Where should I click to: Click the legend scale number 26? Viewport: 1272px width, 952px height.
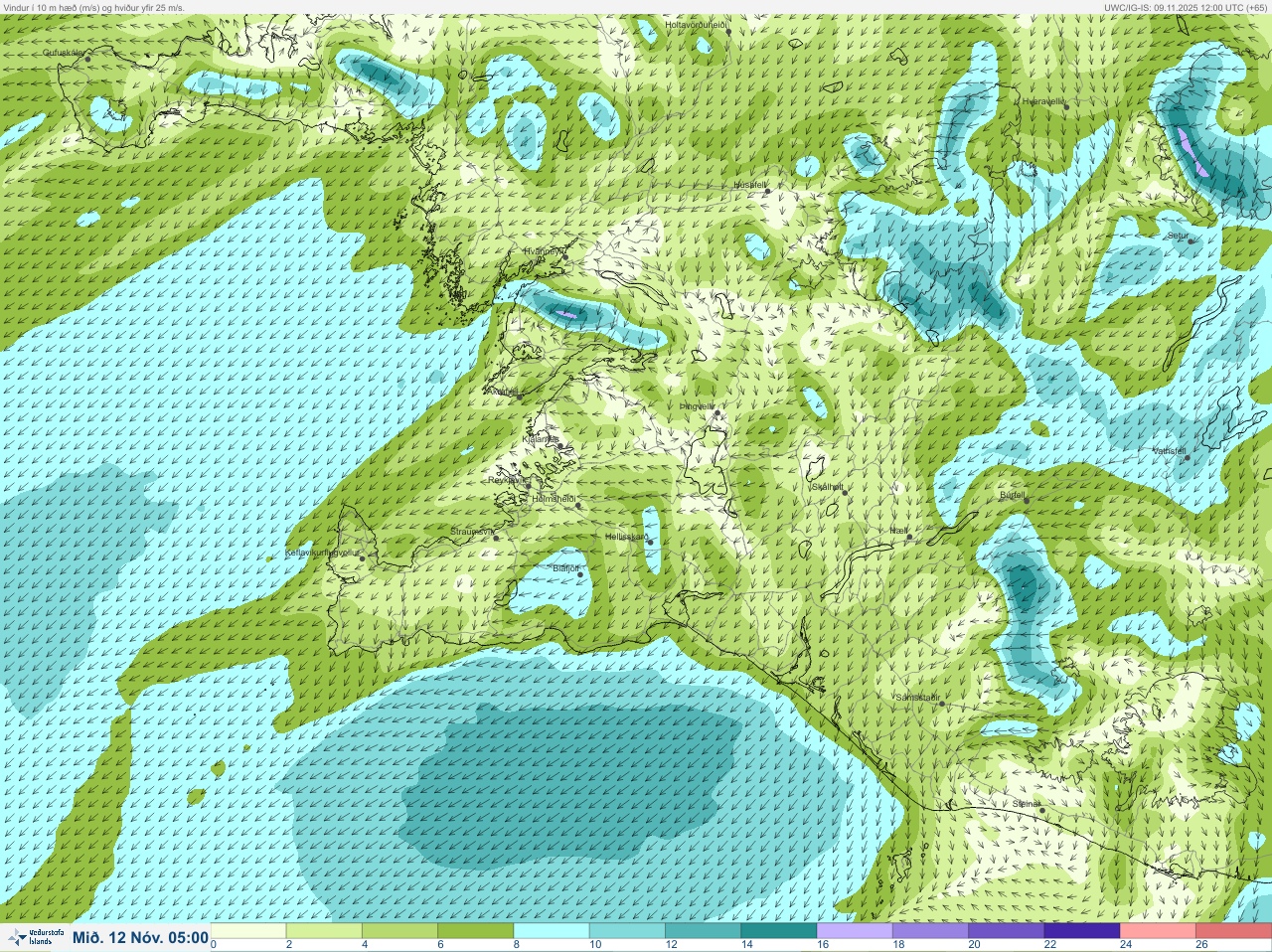click(x=1200, y=945)
